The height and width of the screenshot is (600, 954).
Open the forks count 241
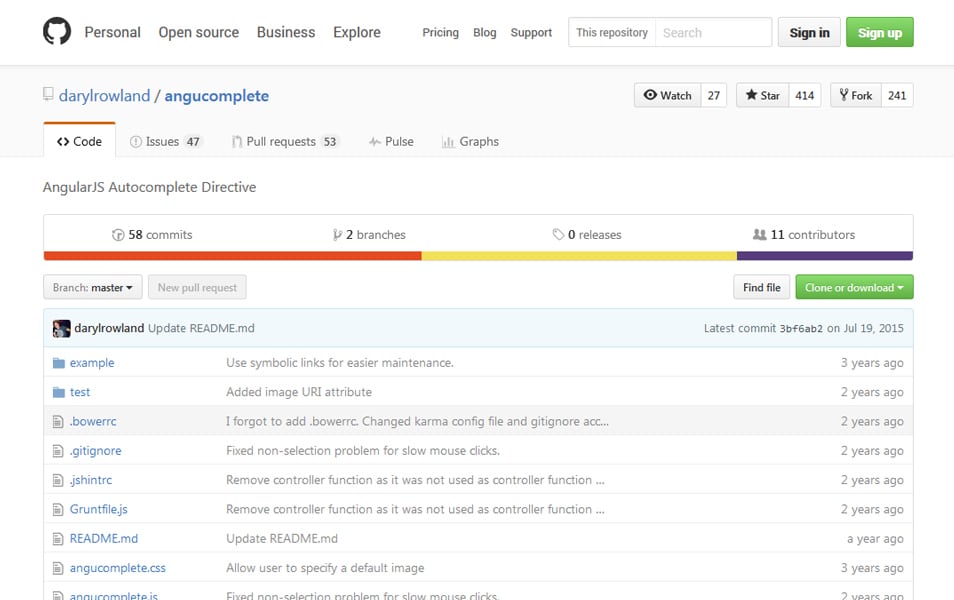(x=897, y=96)
